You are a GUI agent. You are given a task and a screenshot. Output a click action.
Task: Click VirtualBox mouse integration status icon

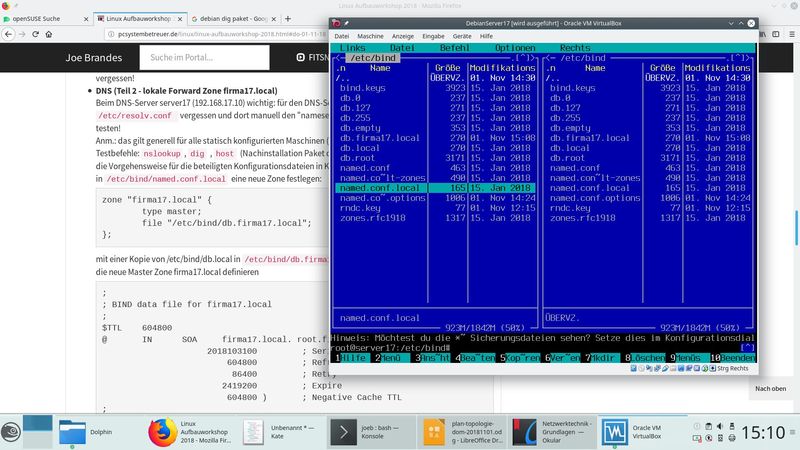[705, 368]
